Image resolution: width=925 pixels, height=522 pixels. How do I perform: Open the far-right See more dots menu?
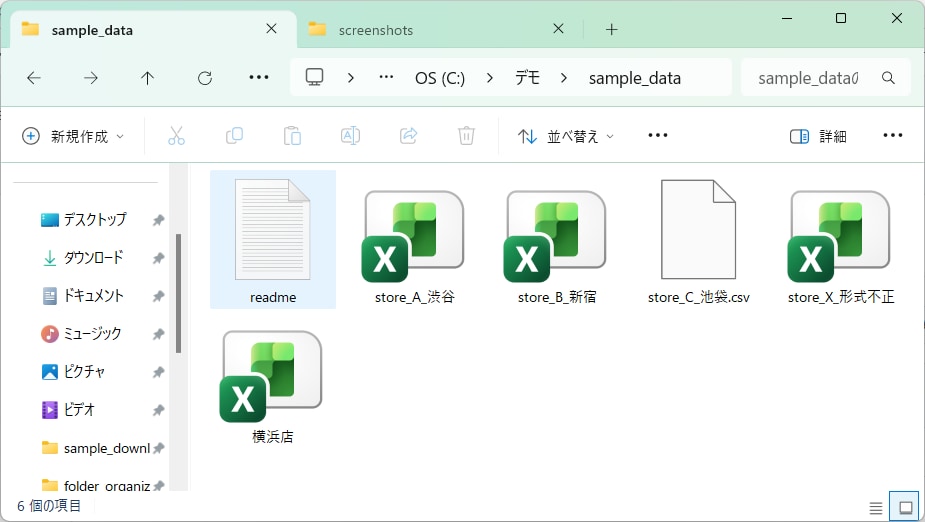pos(893,135)
